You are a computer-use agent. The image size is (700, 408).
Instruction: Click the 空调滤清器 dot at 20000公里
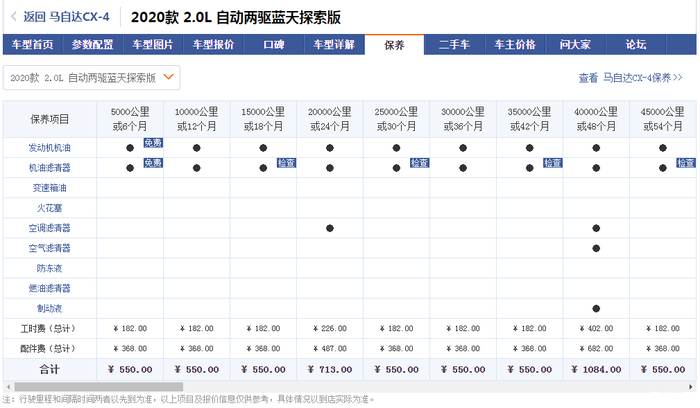pos(330,228)
